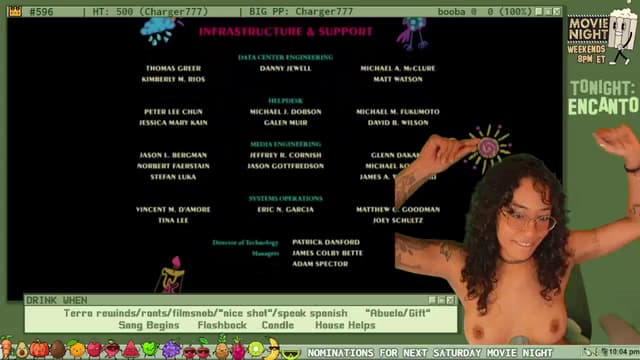Close the top stream stats window
Viewport: 640px width, 360px height.
click(557, 11)
